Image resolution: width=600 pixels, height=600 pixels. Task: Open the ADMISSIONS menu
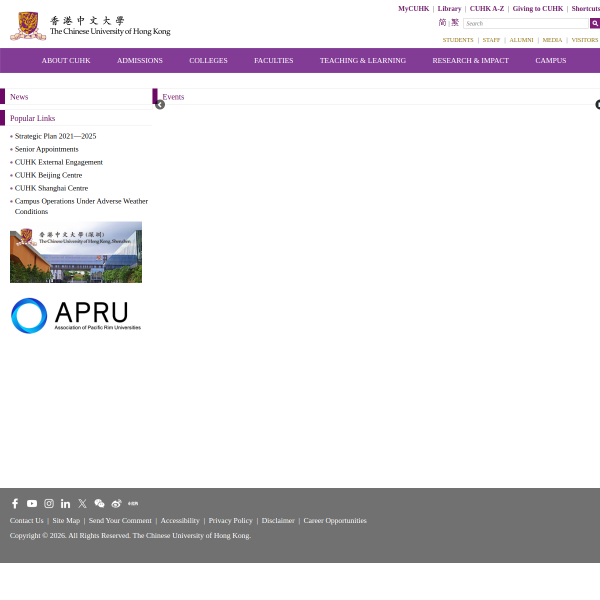tap(140, 60)
